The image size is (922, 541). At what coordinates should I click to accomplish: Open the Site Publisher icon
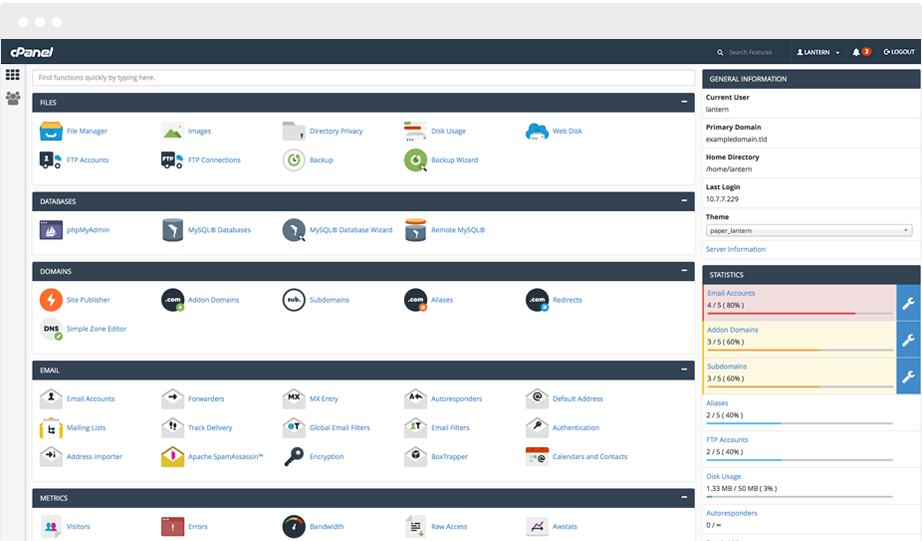51,300
